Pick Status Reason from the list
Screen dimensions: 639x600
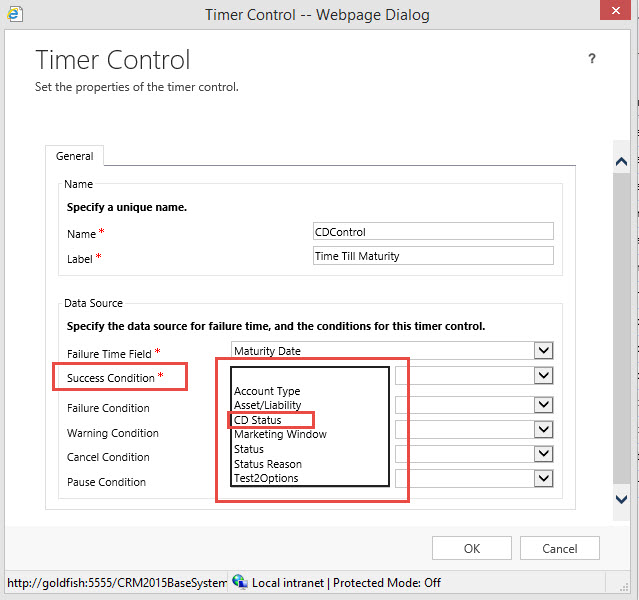[x=268, y=464]
